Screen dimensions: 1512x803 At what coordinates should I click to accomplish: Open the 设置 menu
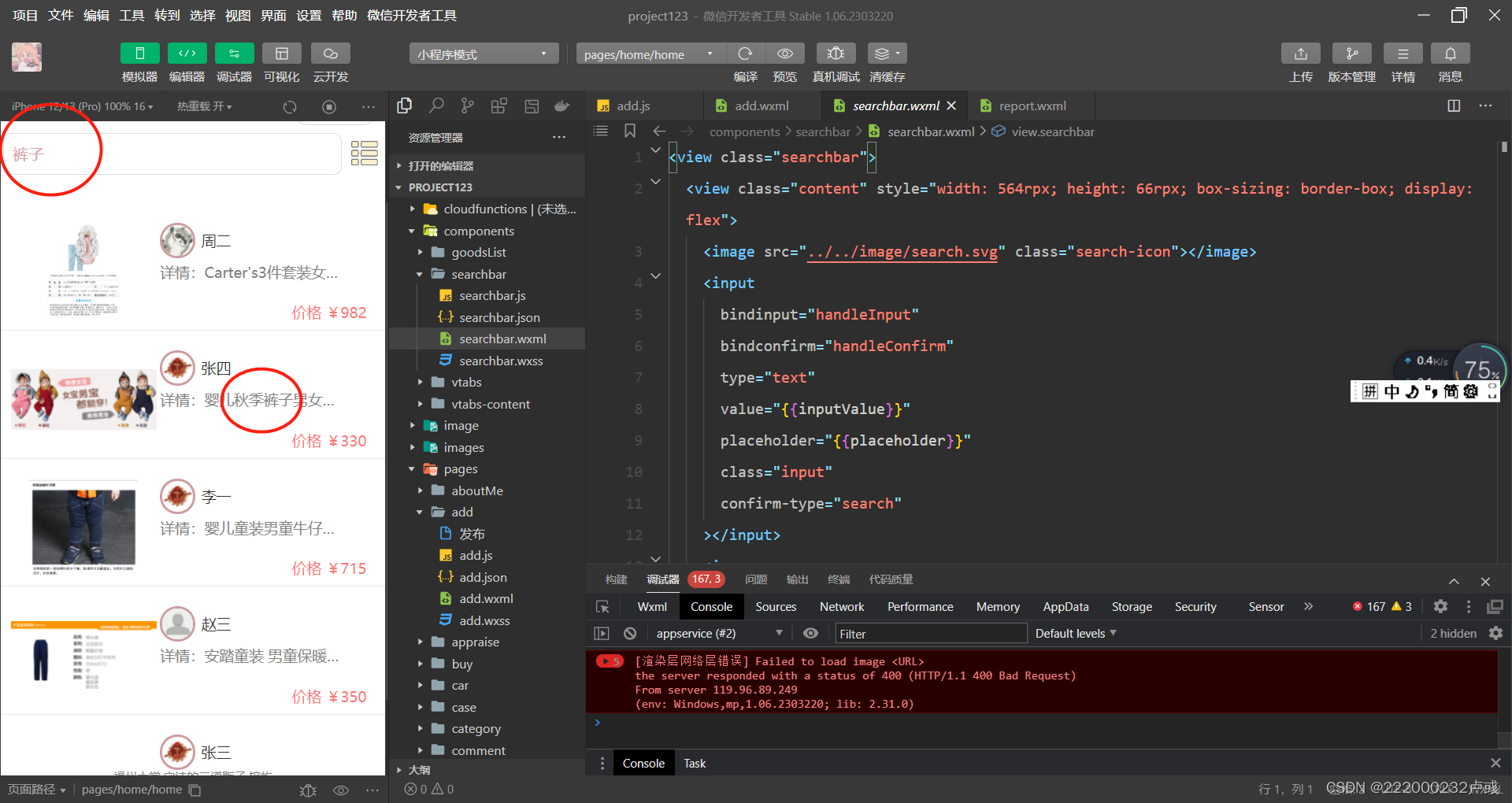pos(309,15)
